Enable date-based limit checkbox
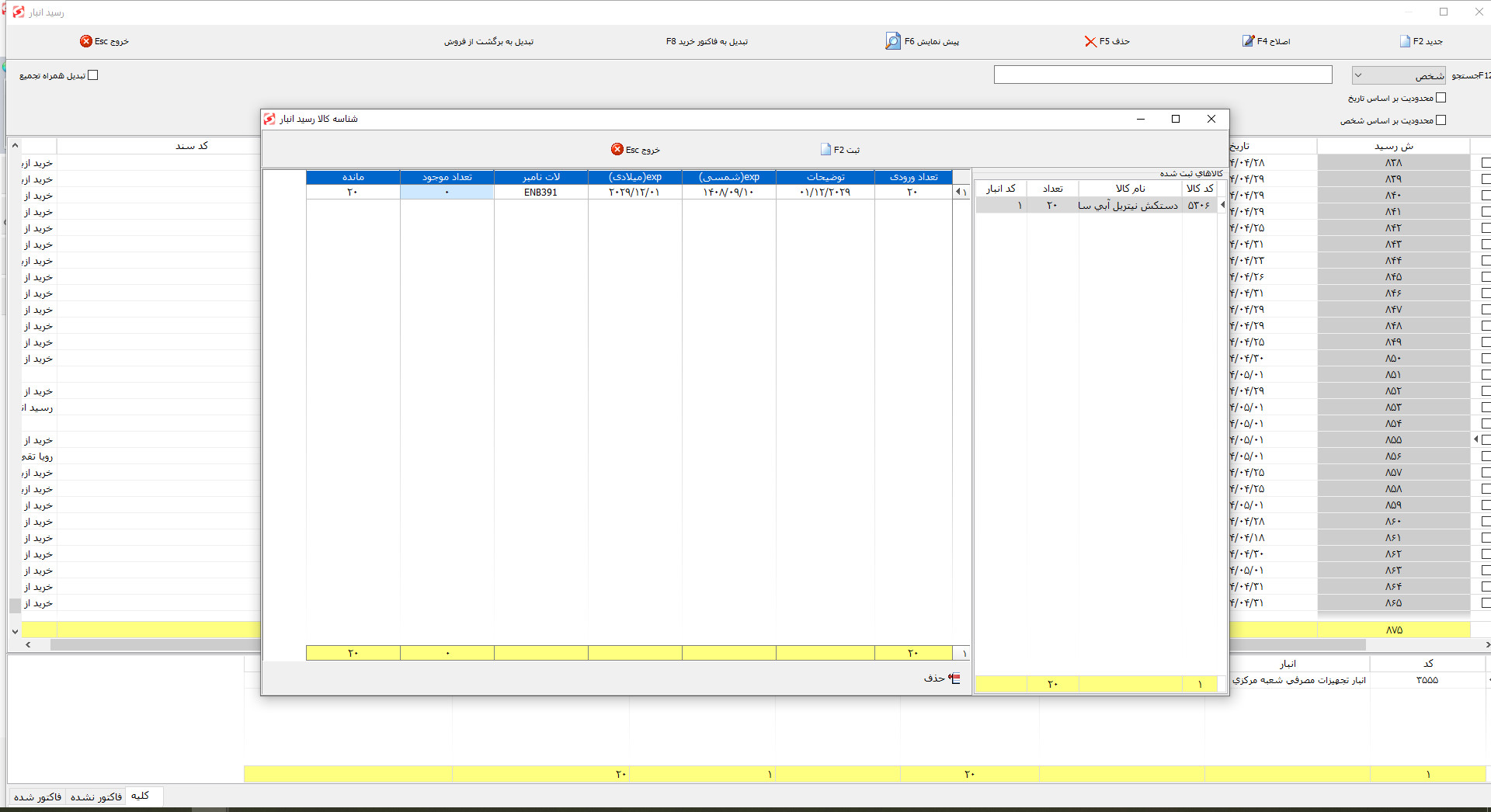Screen dimensions: 1491x812 (x=1441, y=98)
